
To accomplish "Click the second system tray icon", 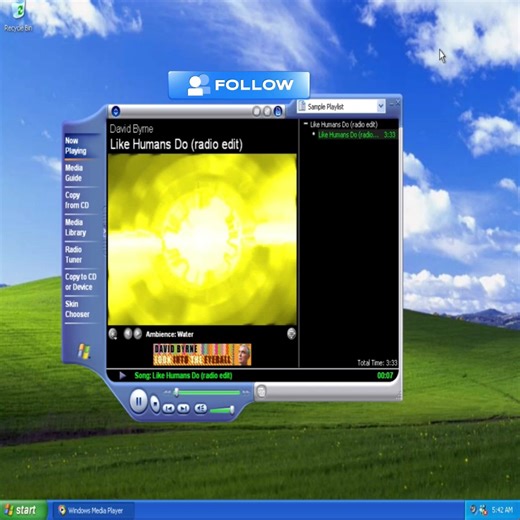I will click(x=483, y=510).
